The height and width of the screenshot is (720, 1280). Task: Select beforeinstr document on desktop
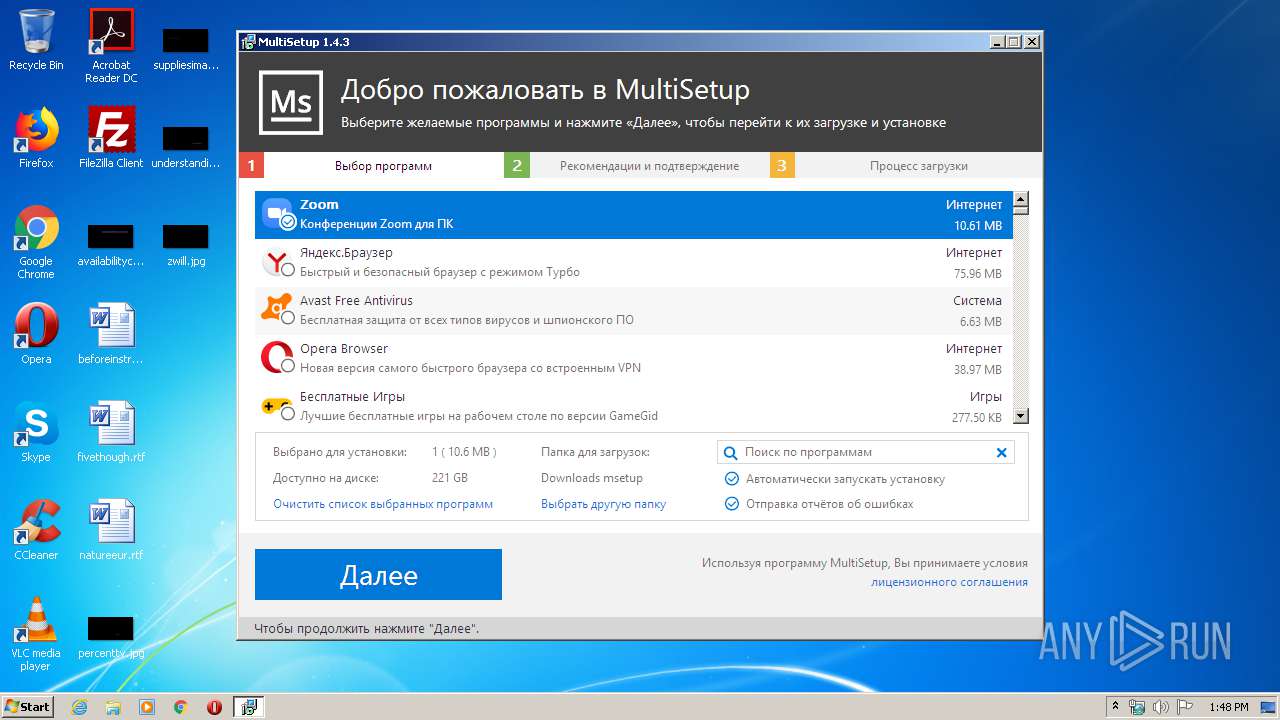111,334
